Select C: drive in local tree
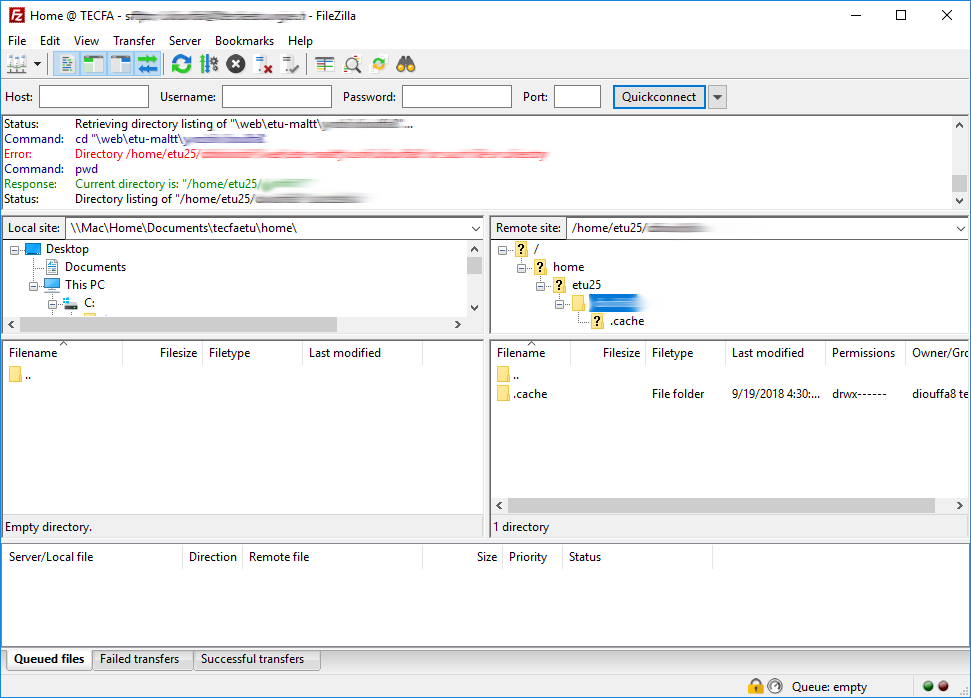The height and width of the screenshot is (698, 971). point(89,303)
